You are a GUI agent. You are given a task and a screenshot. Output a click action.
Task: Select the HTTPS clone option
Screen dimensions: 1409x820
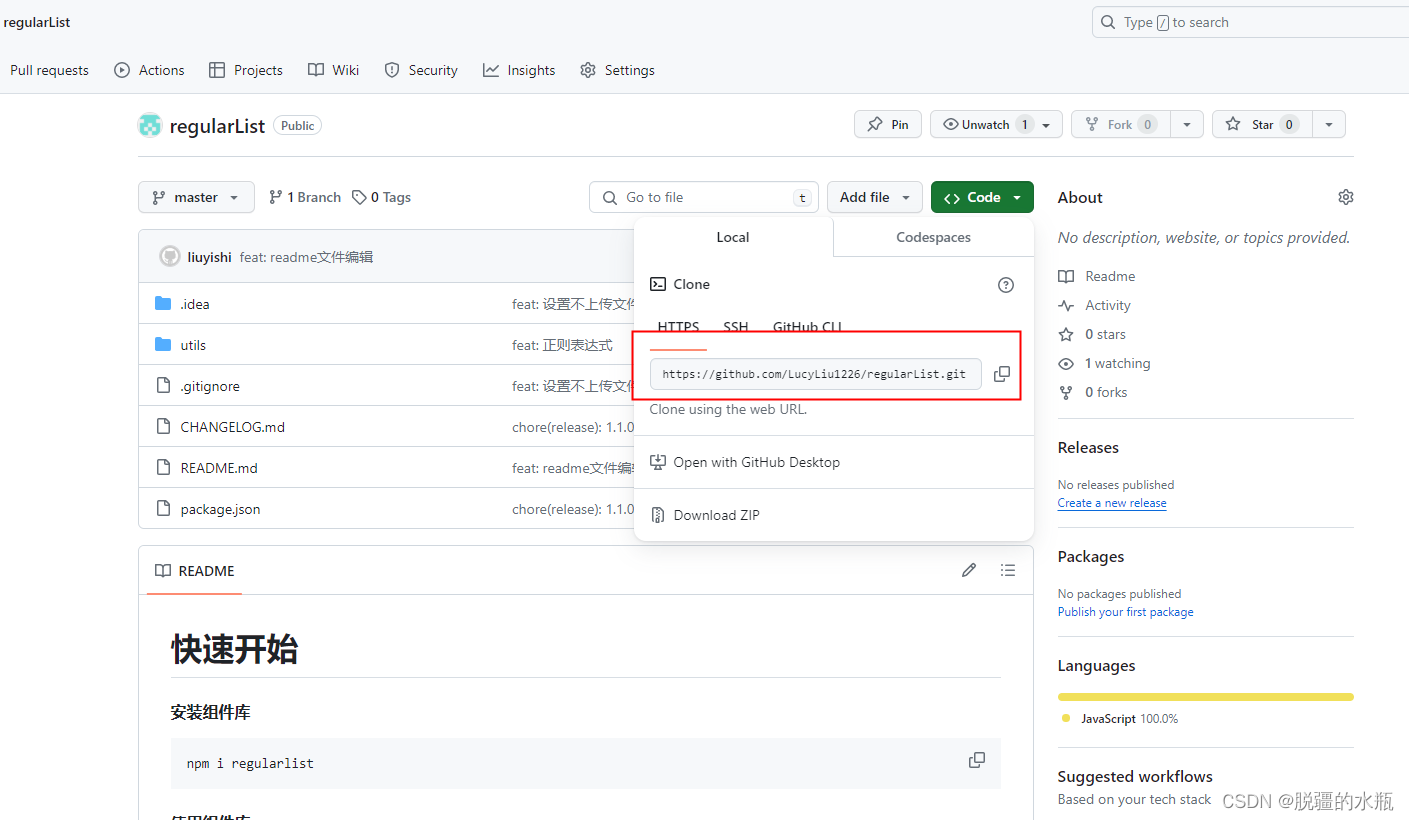coord(678,327)
